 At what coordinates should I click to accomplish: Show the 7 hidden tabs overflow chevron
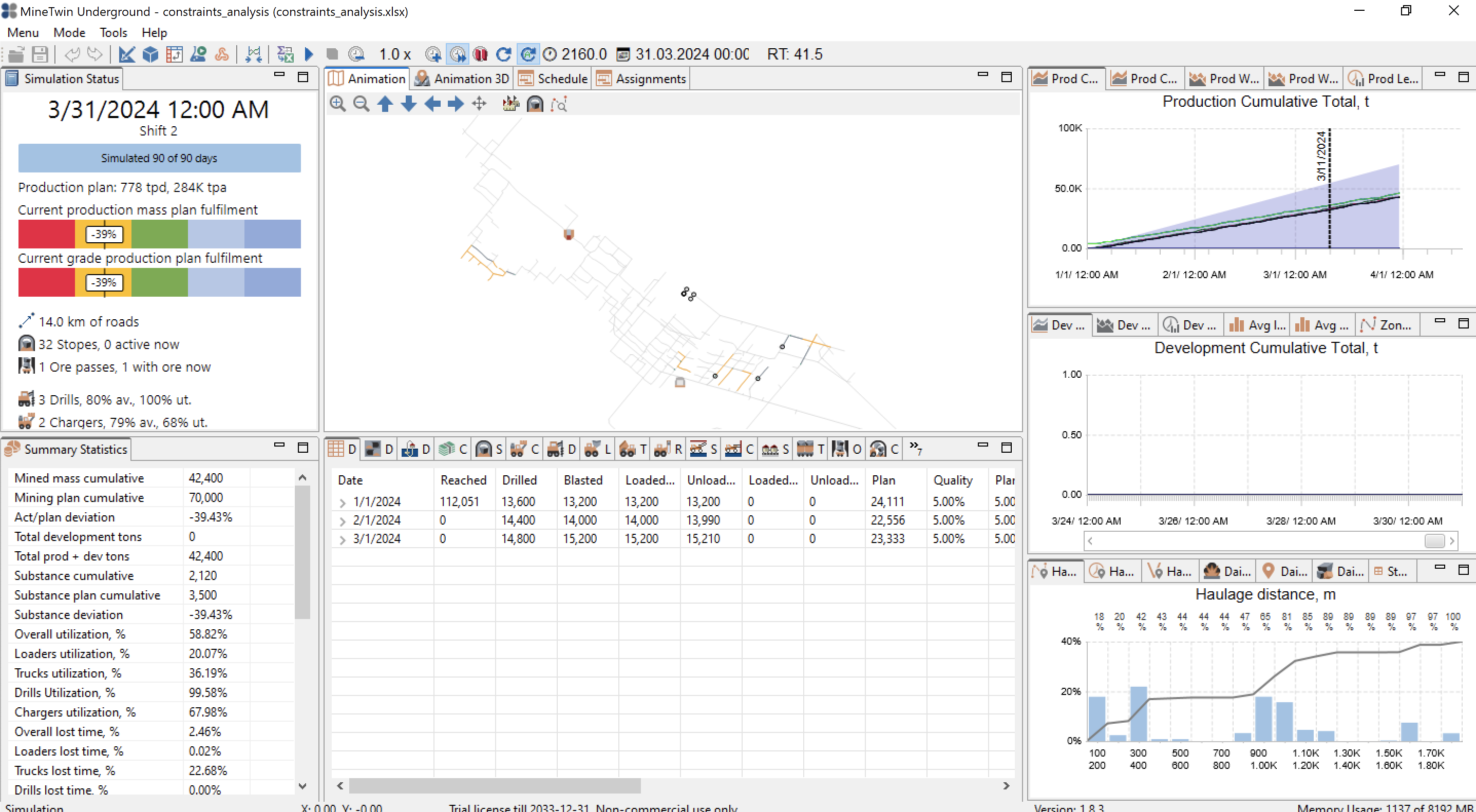(x=916, y=449)
